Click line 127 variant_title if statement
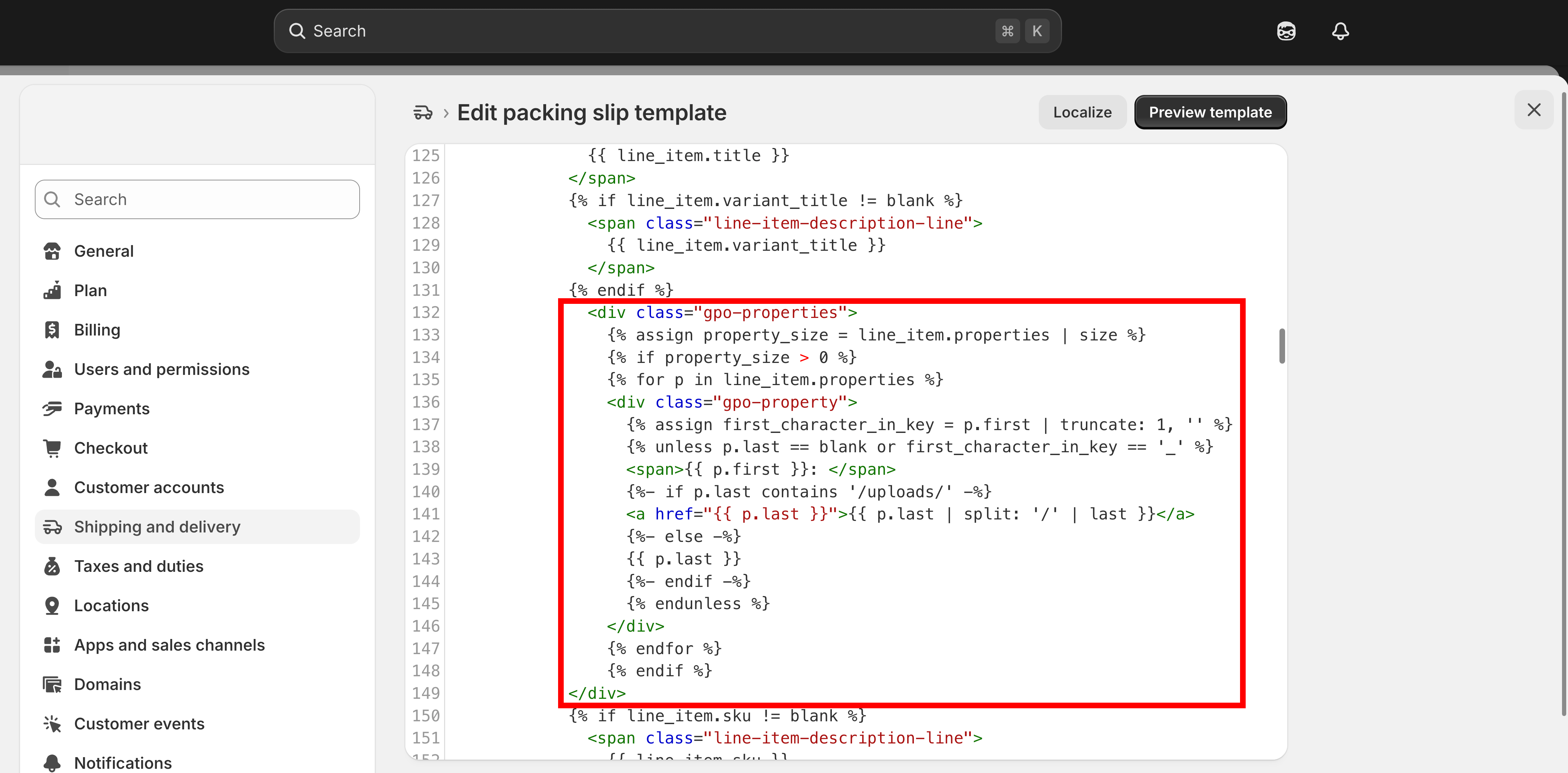The width and height of the screenshot is (1568, 773). click(765, 201)
